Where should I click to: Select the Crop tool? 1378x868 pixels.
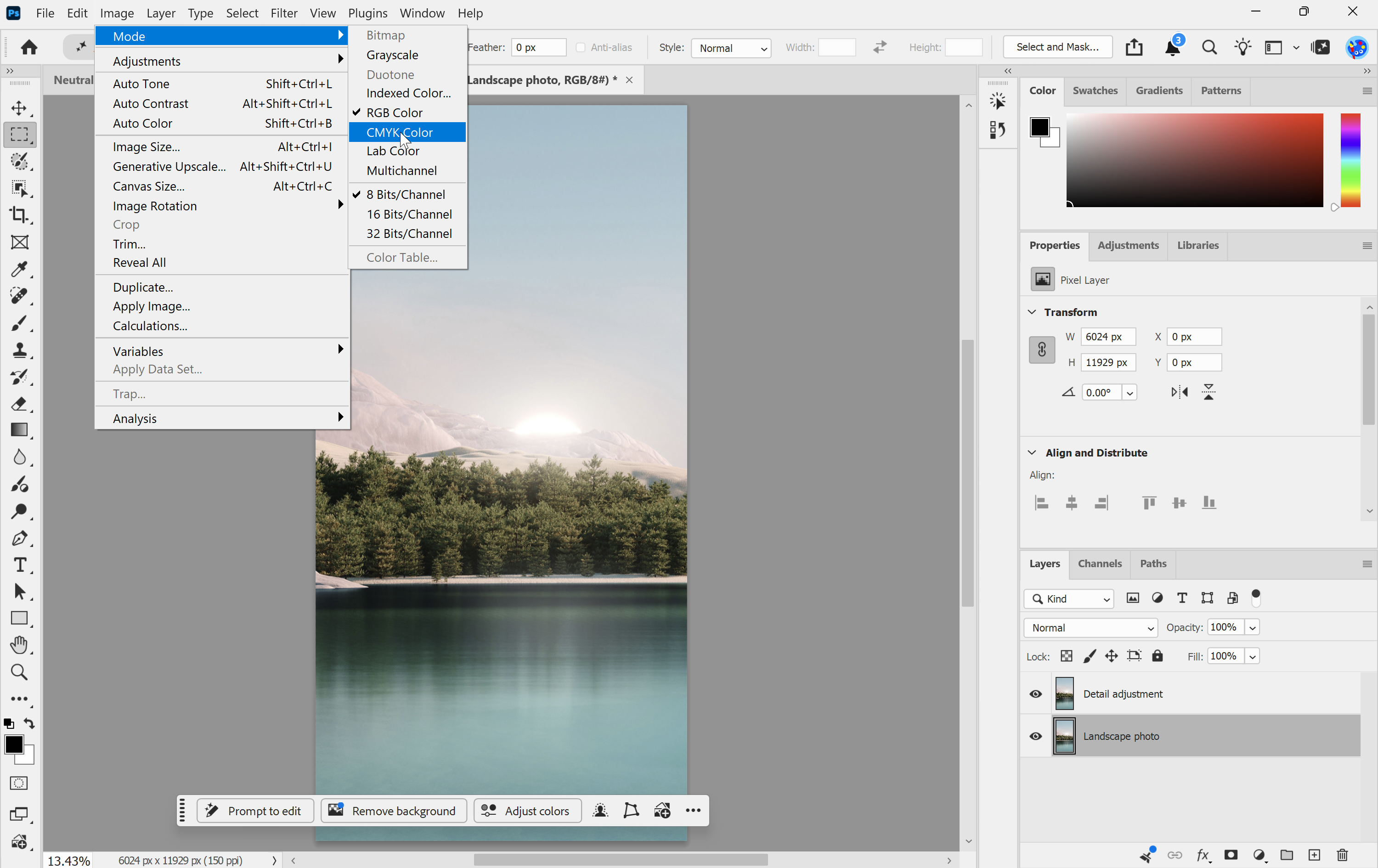19,215
